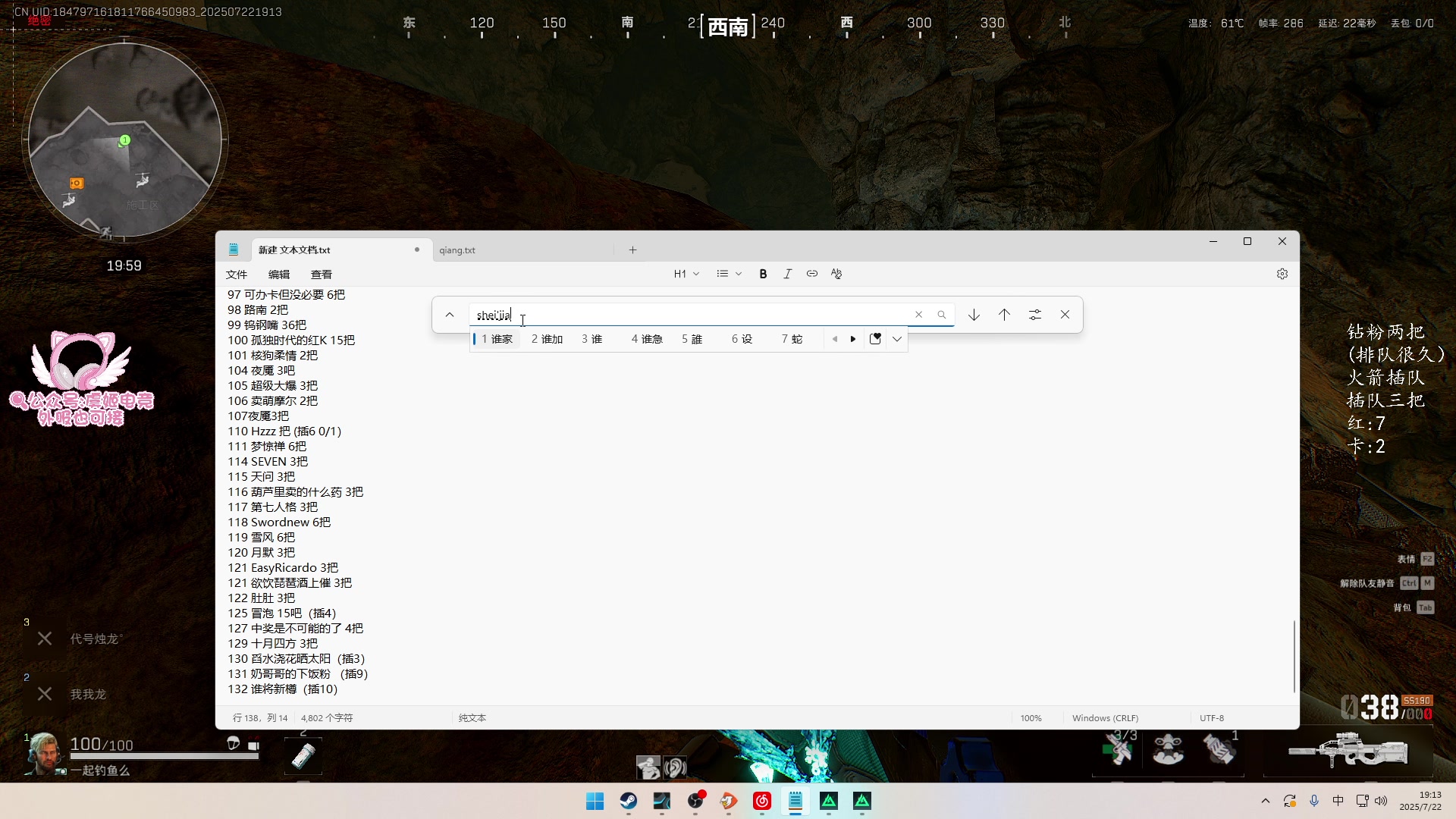Click the volume tray icon
The height and width of the screenshot is (819, 1456).
point(1381,801)
